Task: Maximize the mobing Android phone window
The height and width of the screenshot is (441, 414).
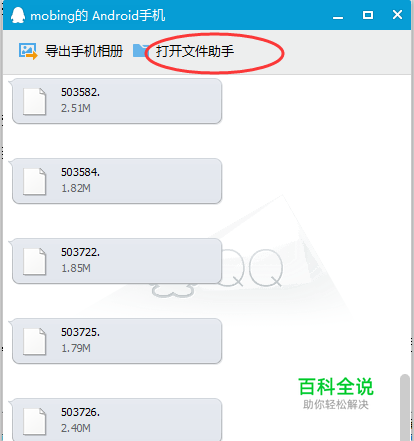Action: 368,15
